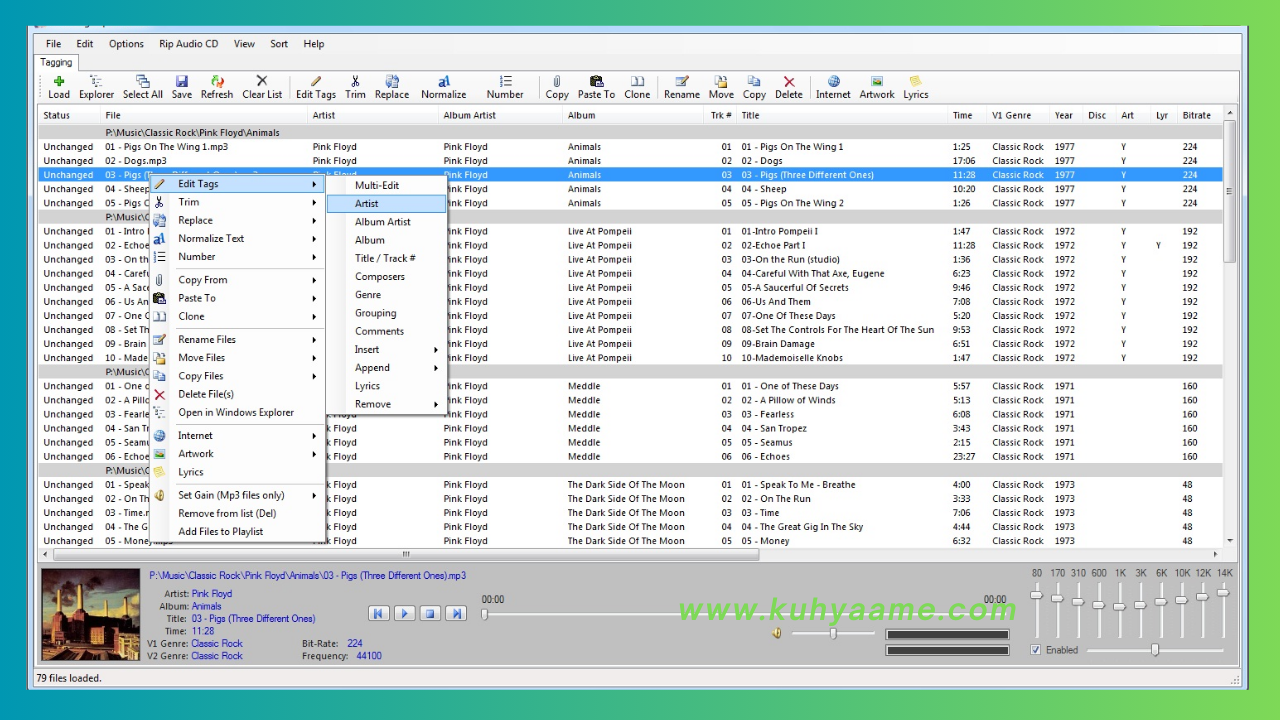Image resolution: width=1280 pixels, height=720 pixels.
Task: Choose Multi-Edit in Edit Tags submenu
Action: point(386,186)
